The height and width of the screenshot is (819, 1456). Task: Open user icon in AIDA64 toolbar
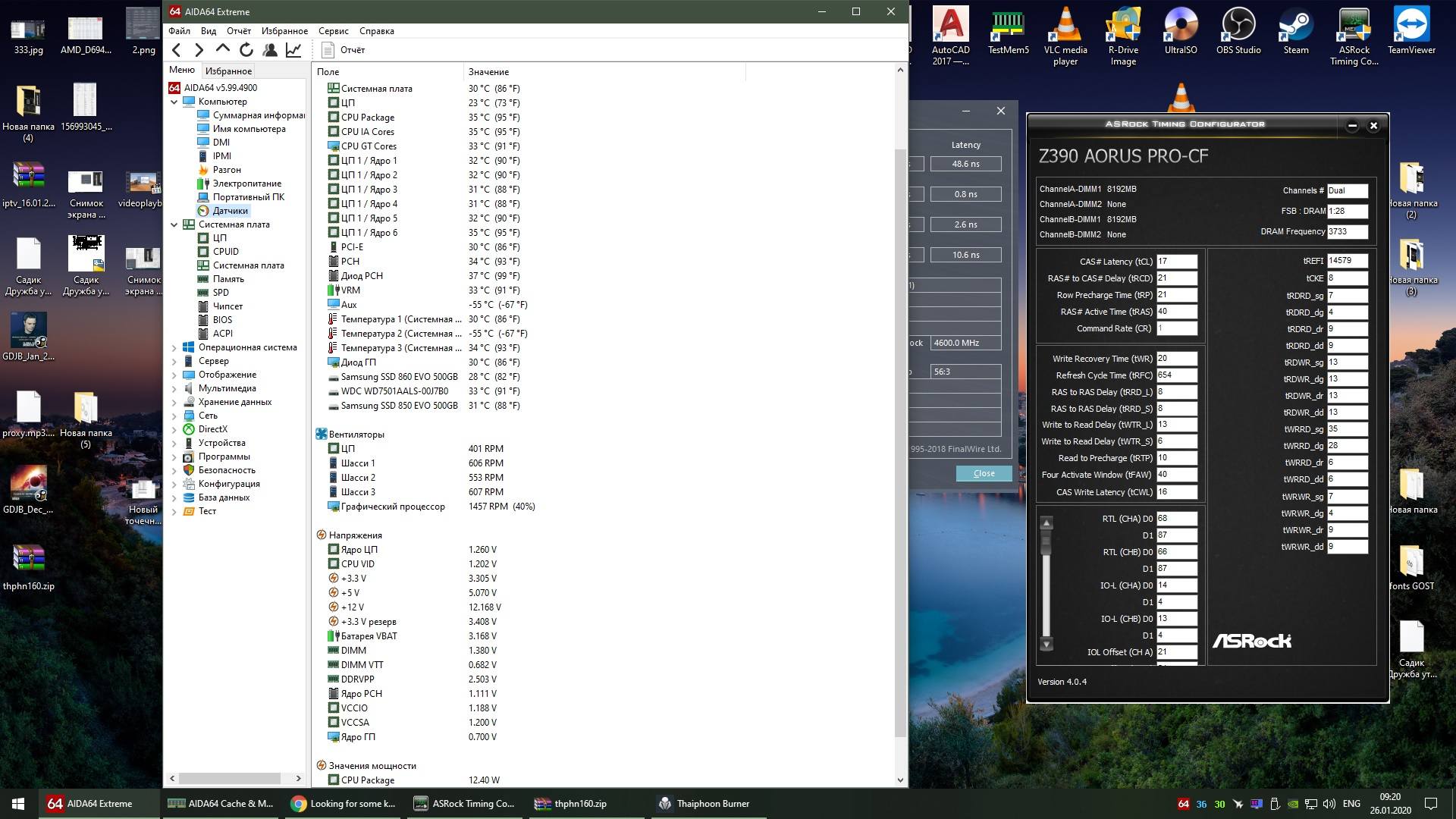270,50
